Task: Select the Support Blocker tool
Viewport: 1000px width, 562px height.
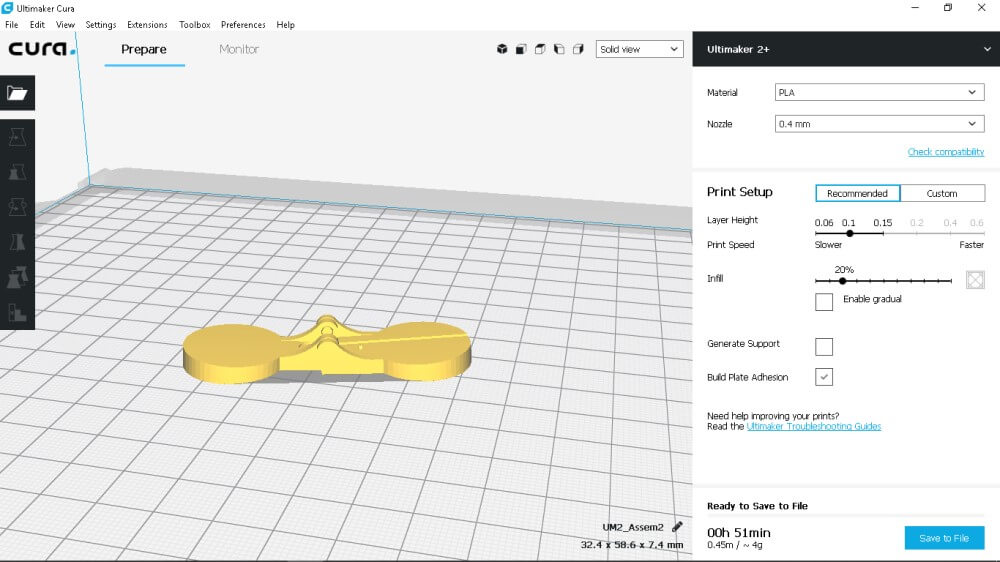Action: (x=17, y=312)
